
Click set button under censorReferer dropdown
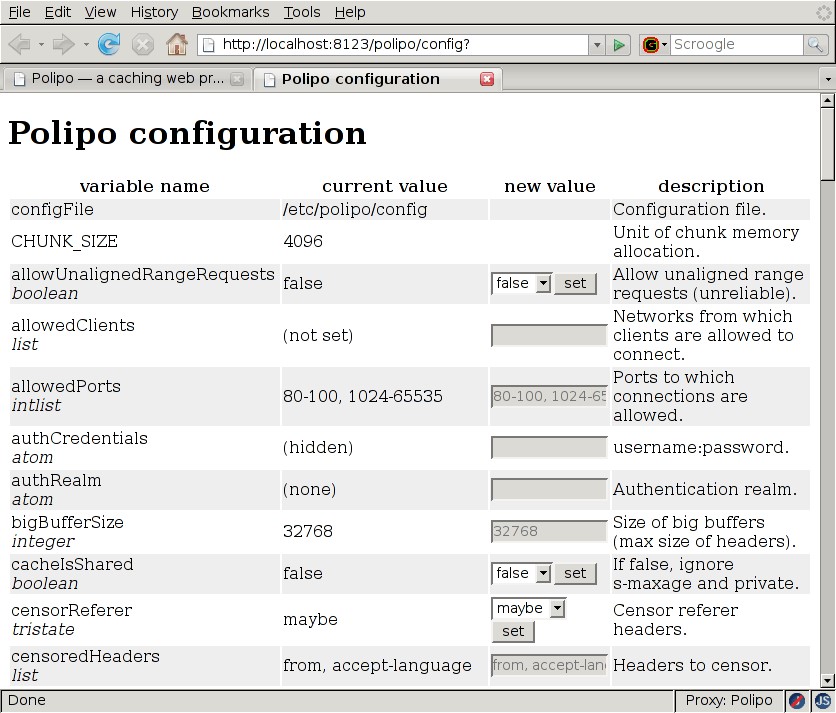[x=513, y=631]
